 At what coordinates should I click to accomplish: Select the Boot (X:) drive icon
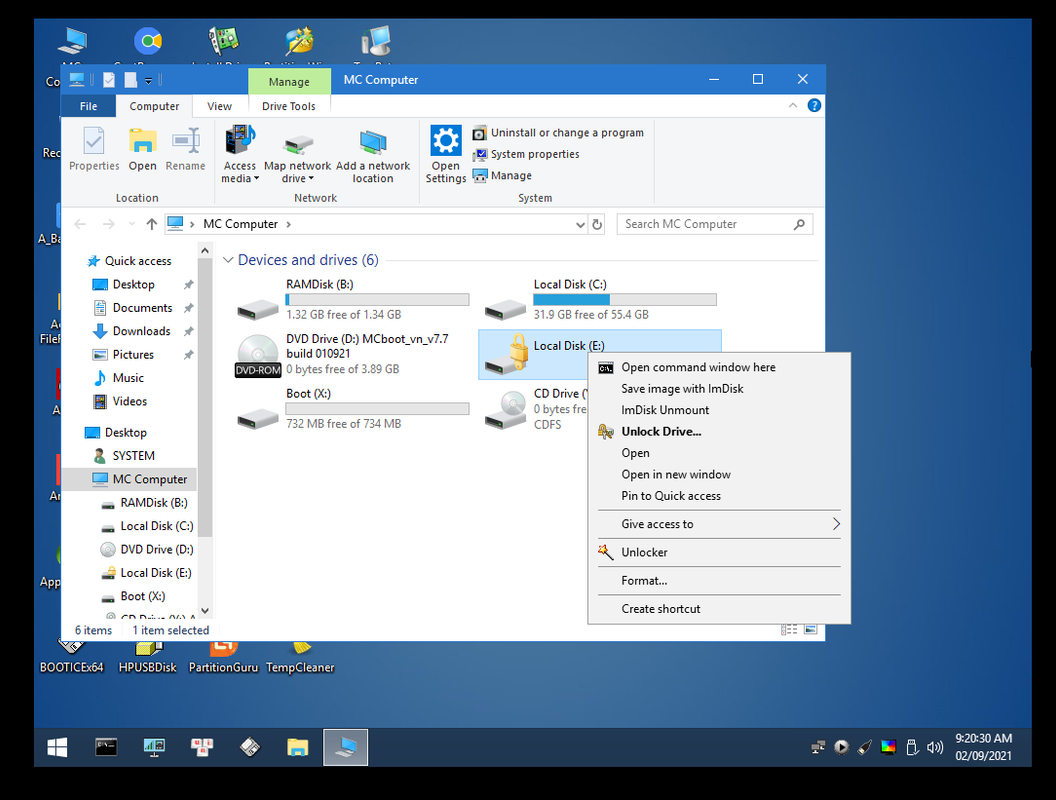coord(258,418)
